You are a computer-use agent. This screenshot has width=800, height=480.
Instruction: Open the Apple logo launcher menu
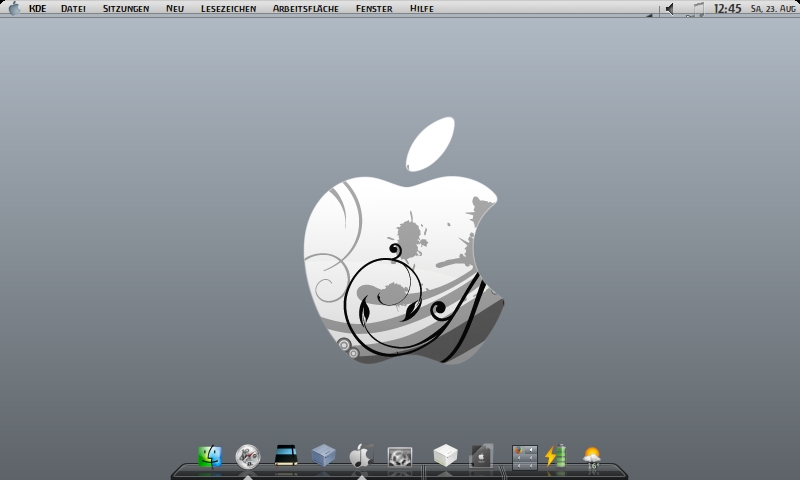coord(14,8)
